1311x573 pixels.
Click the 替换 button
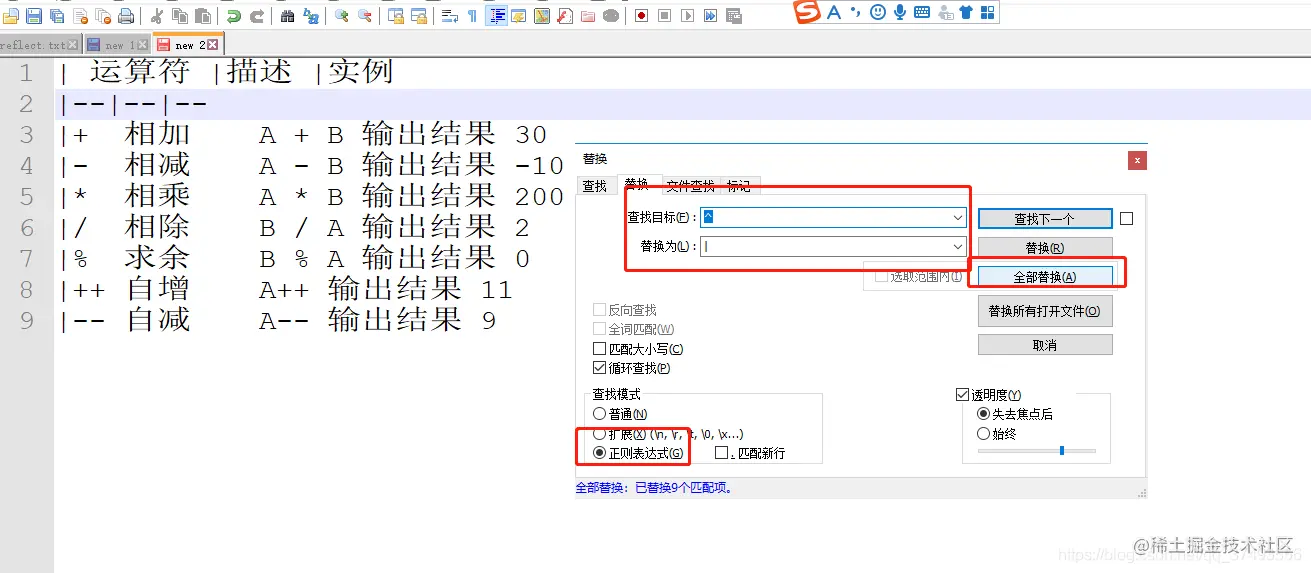pyautogui.click(x=1044, y=247)
